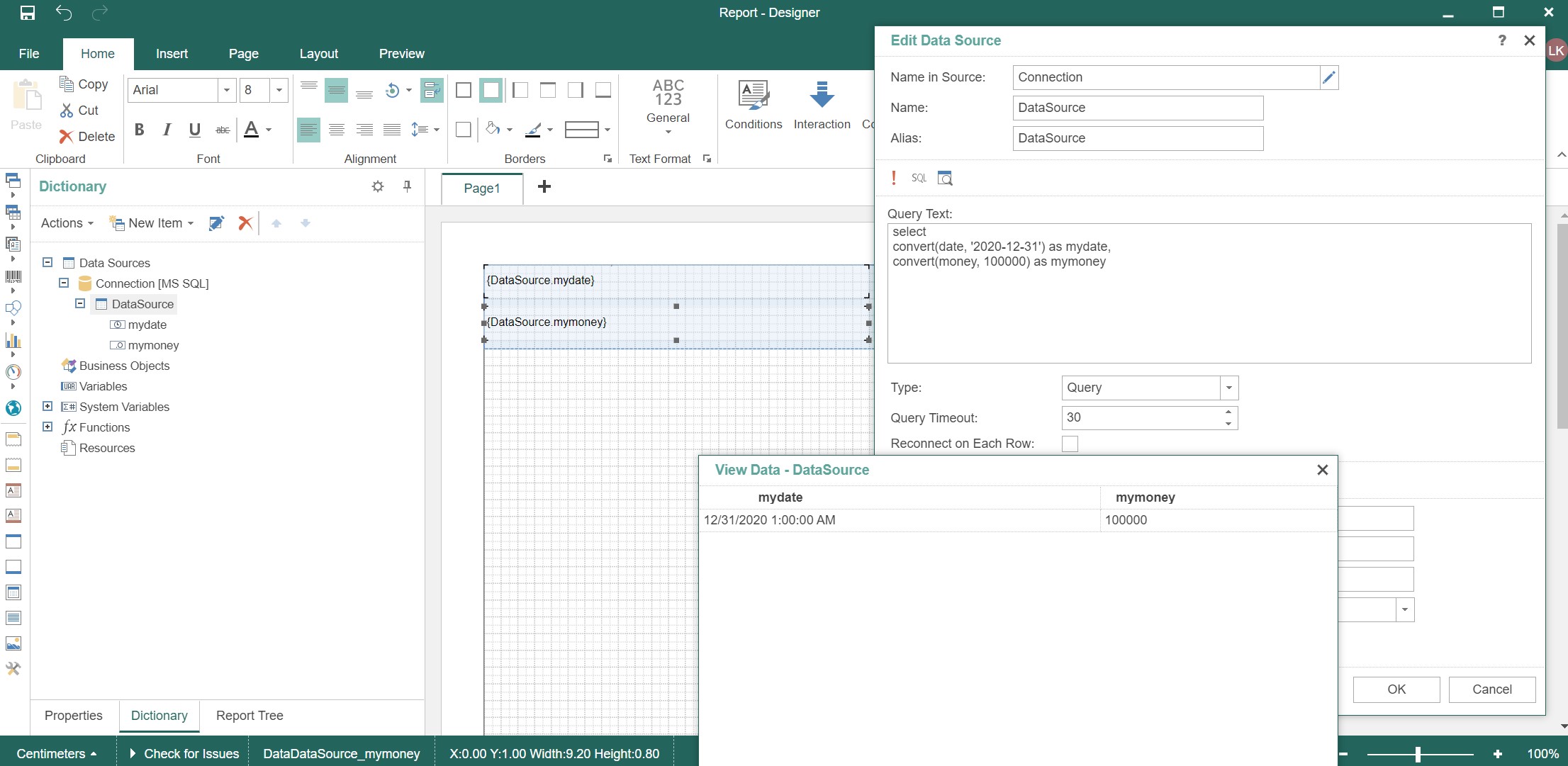The width and height of the screenshot is (1568, 766).
Task: Click the Save icon in title bar
Action: (28, 13)
